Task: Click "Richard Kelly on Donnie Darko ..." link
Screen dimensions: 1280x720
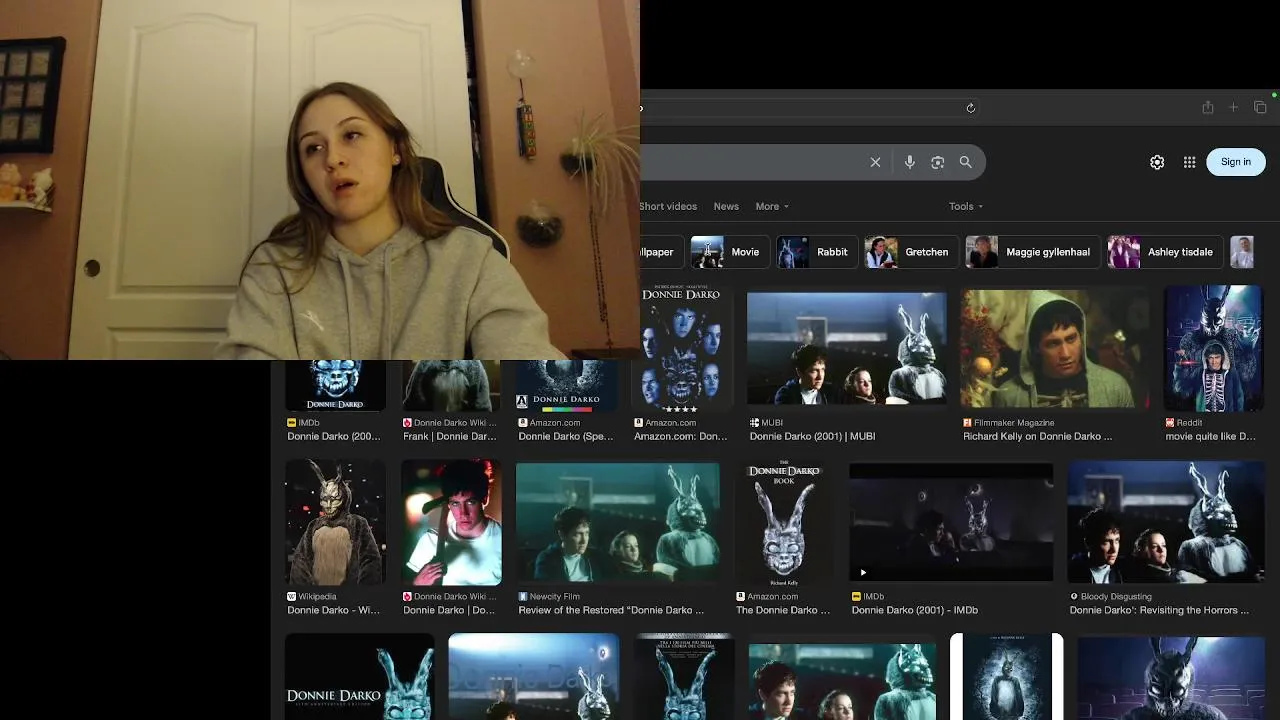Action: (1037, 436)
